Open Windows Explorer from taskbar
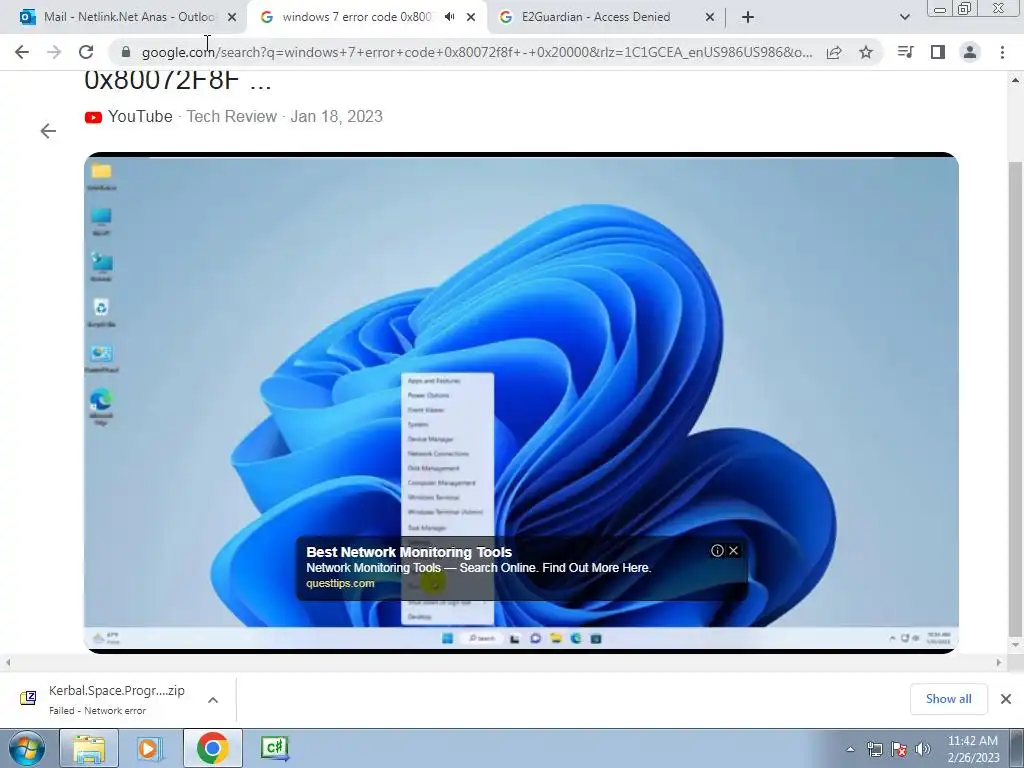 [x=89, y=748]
